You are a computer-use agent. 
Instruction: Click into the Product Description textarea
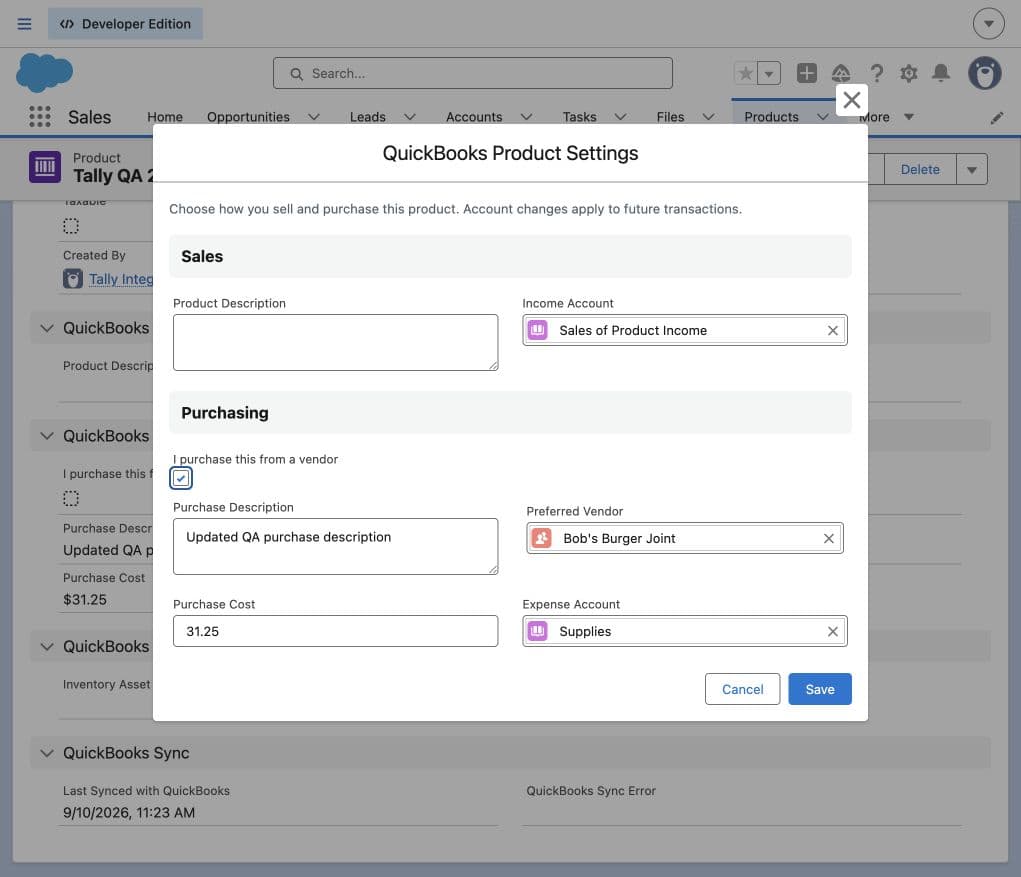click(x=335, y=342)
